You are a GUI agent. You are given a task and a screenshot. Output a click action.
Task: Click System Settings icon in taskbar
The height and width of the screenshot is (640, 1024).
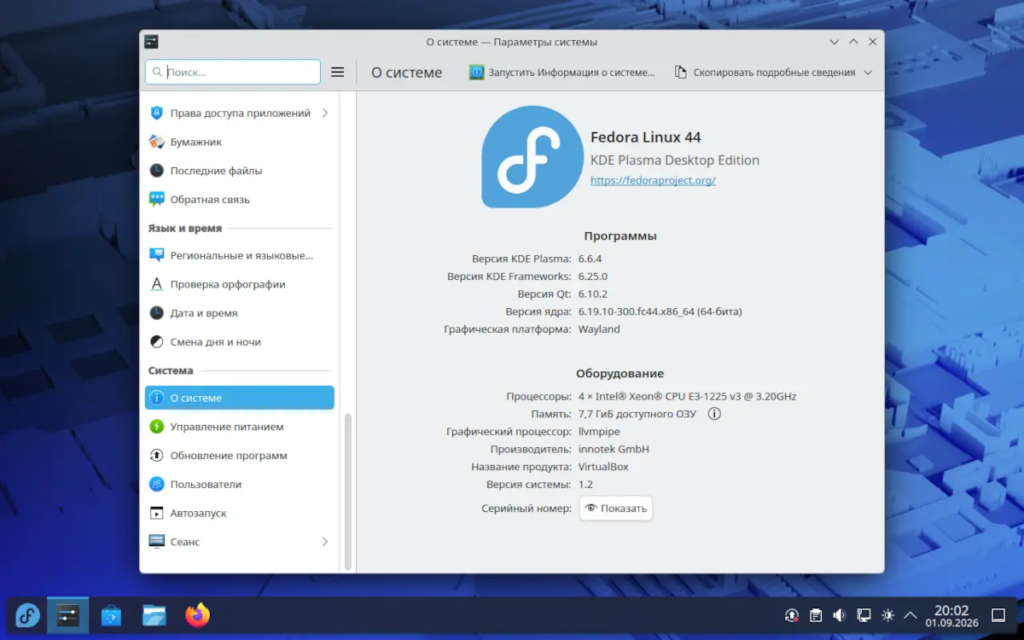point(68,615)
